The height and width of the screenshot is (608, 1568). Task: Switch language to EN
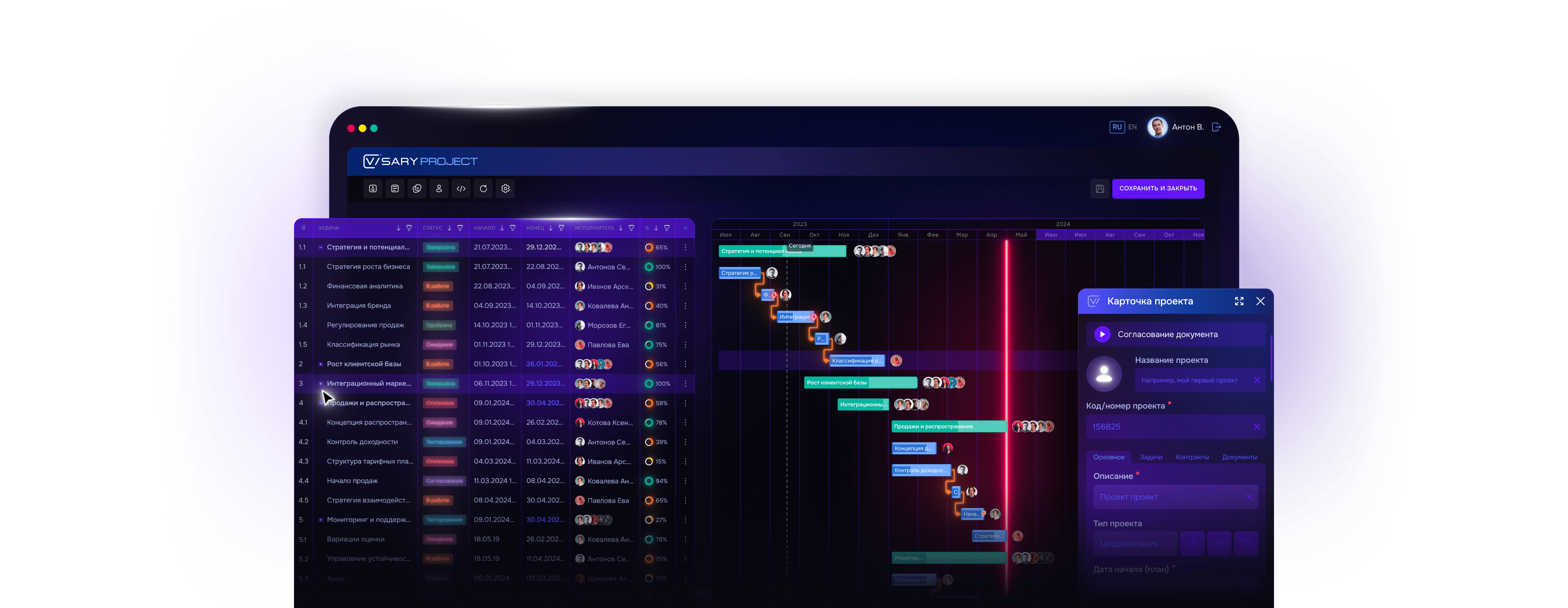1132,127
